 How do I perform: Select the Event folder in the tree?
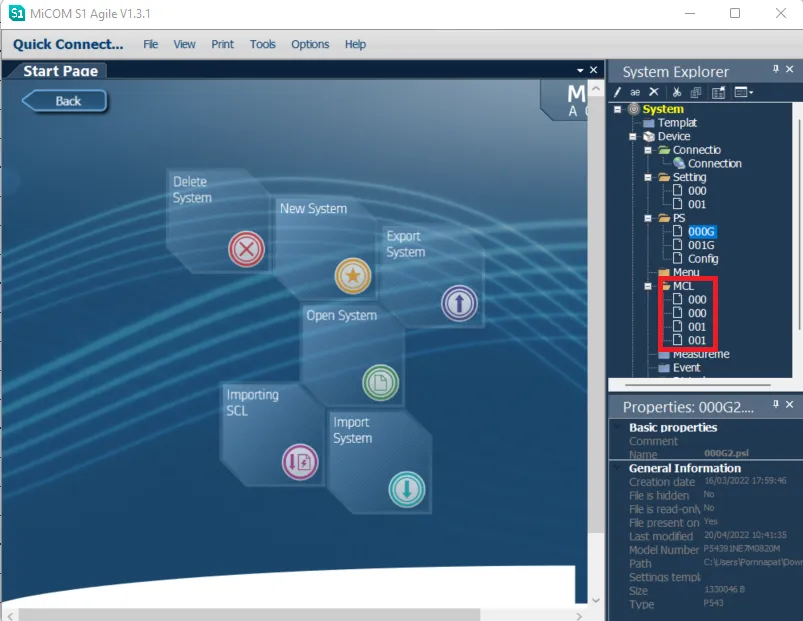pyautogui.click(x=687, y=368)
